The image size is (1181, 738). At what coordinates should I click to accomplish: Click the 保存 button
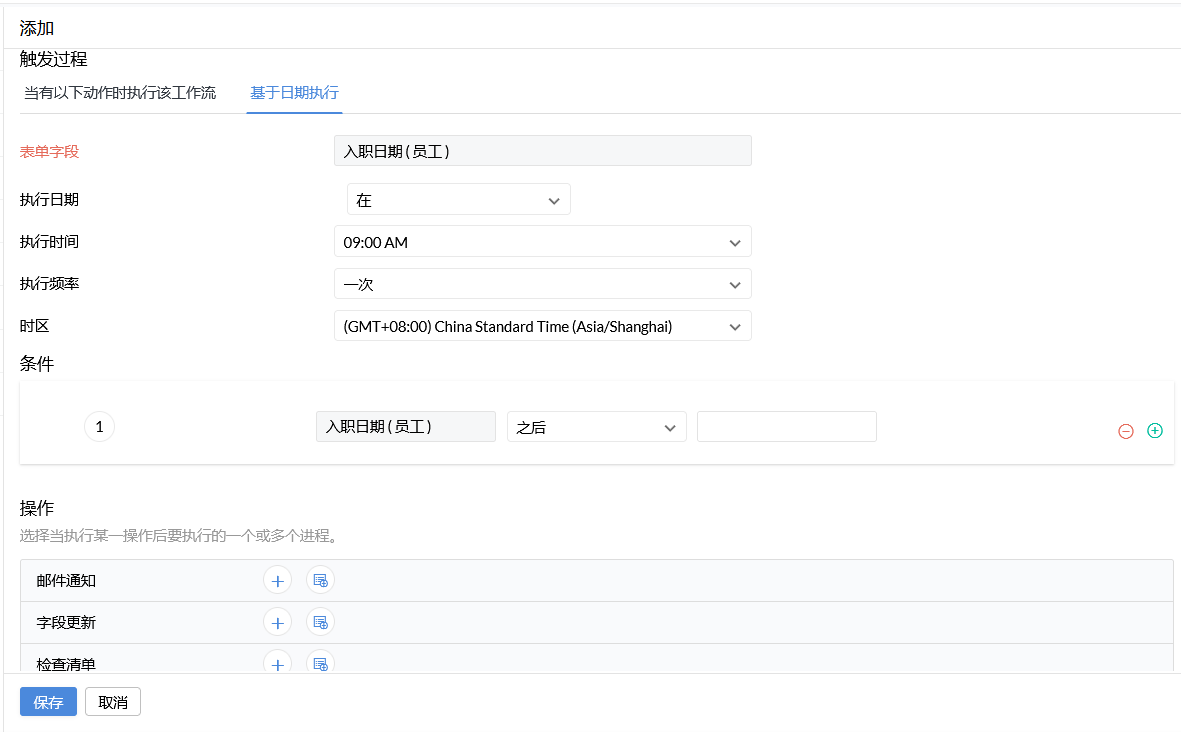(x=48, y=702)
